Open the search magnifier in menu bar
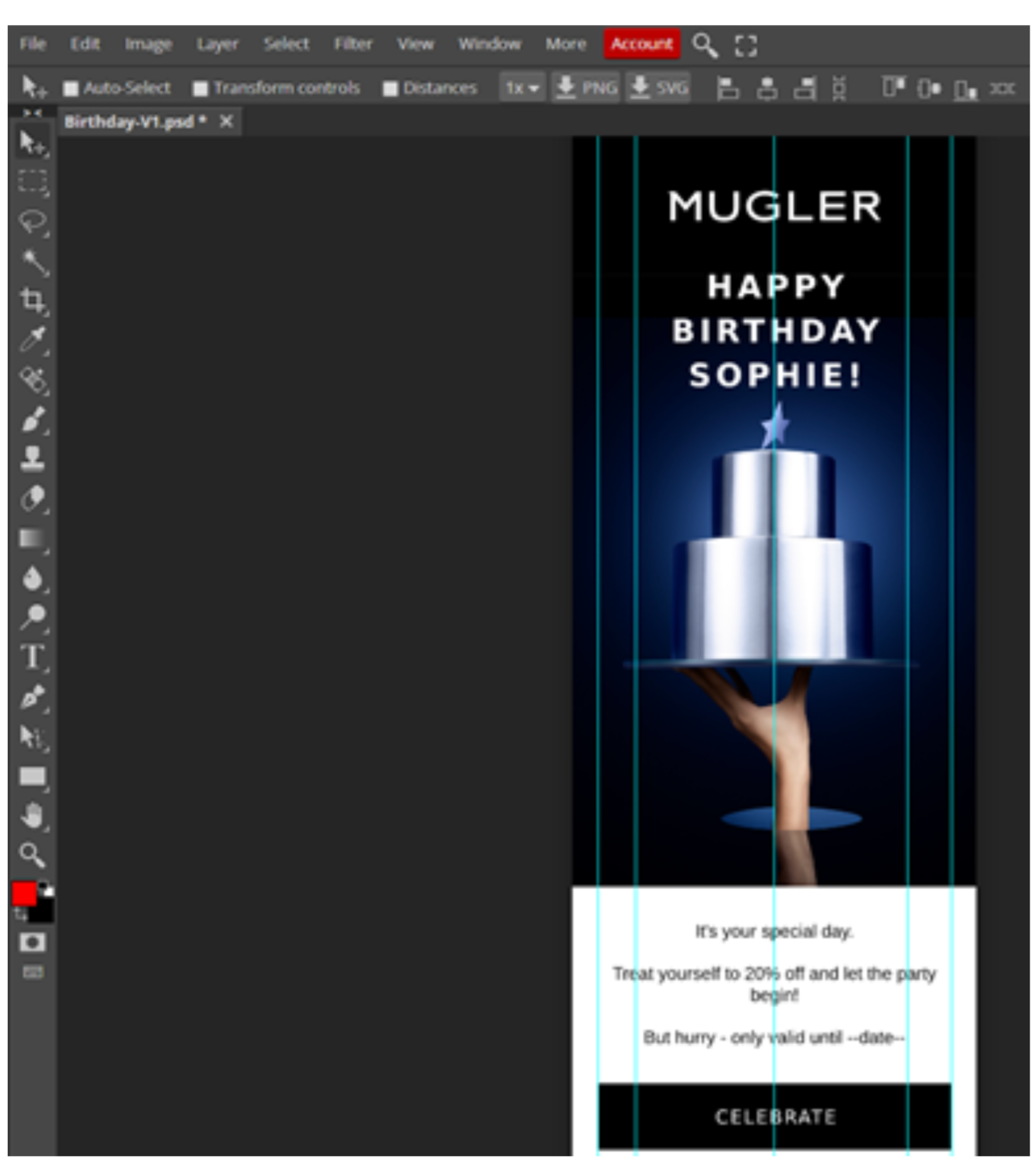 click(704, 45)
